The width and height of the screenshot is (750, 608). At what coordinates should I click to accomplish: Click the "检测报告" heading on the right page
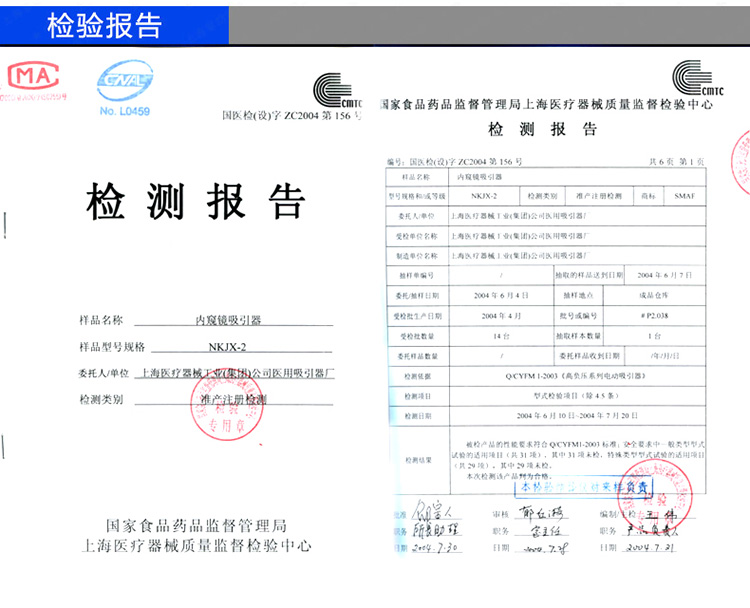point(542,129)
